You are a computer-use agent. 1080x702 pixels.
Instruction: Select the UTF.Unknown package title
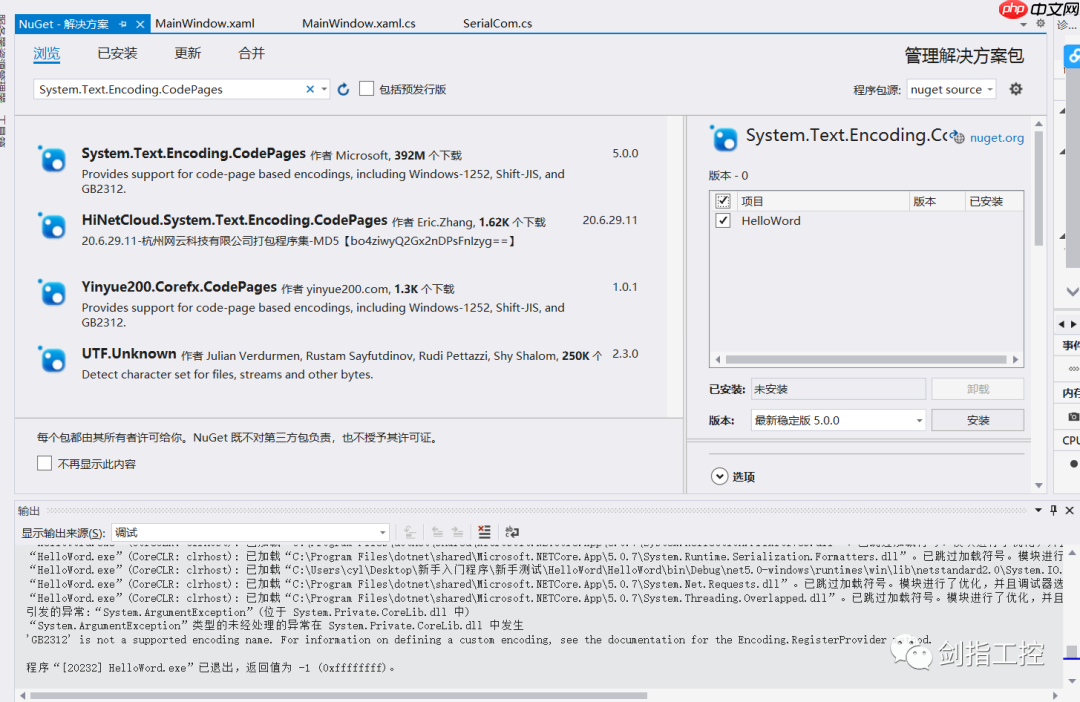(129, 353)
